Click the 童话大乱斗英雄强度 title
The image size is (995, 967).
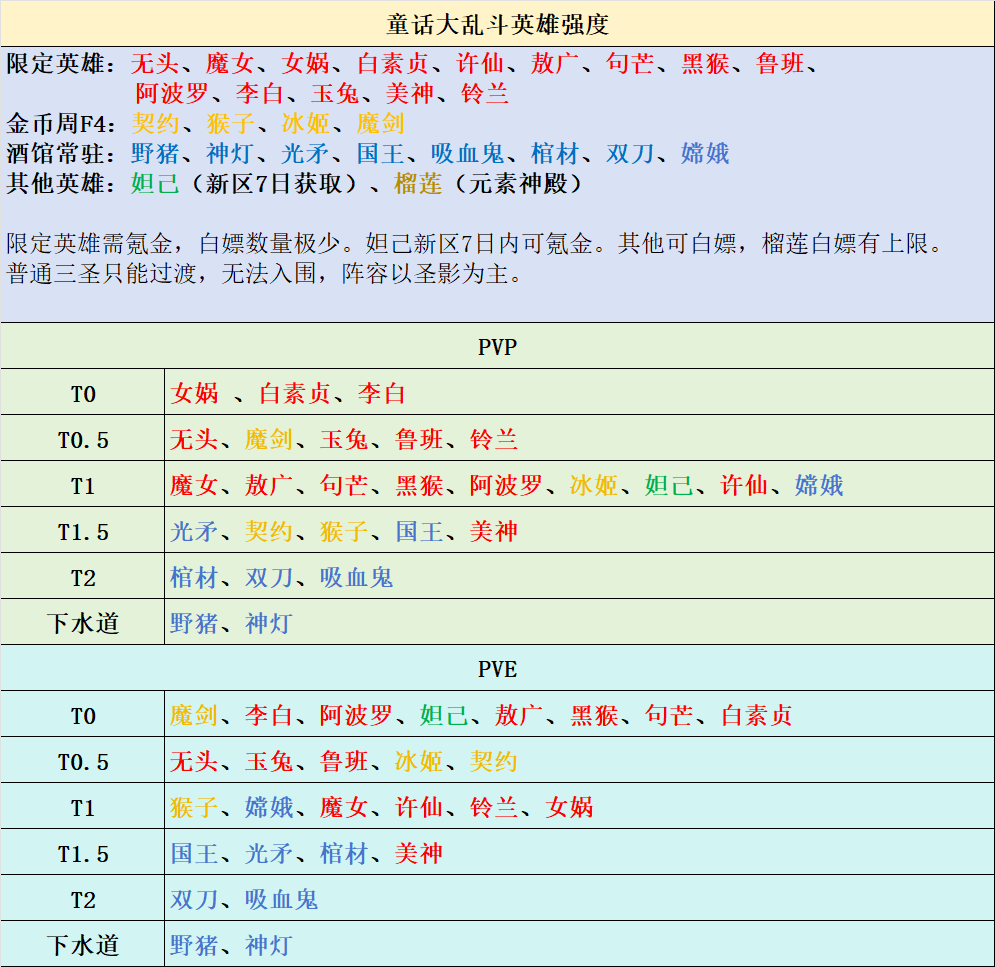coord(497,17)
